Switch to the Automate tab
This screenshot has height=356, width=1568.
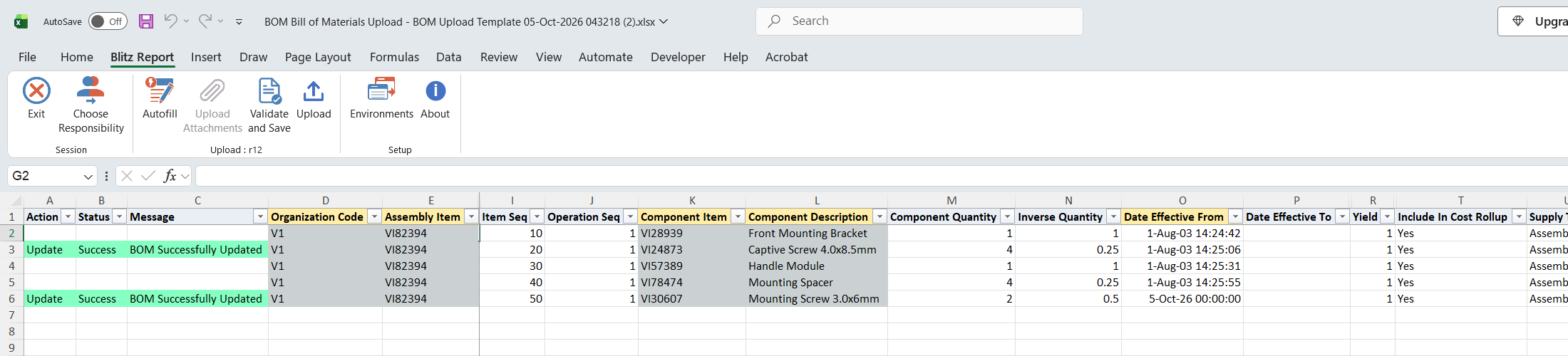[x=606, y=57]
